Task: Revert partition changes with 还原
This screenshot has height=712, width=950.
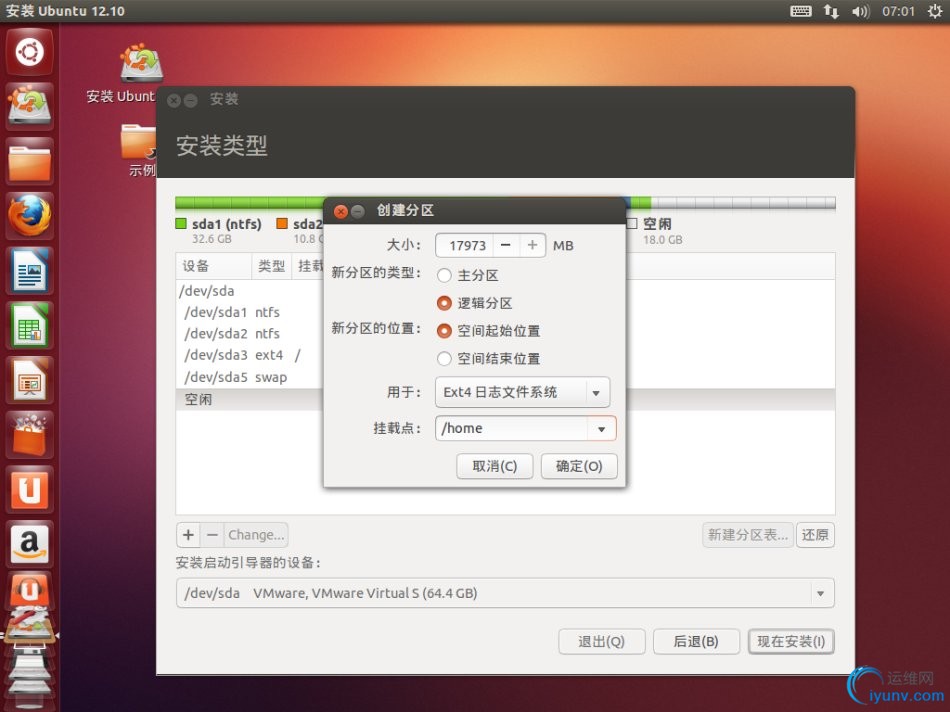Action: [815, 535]
